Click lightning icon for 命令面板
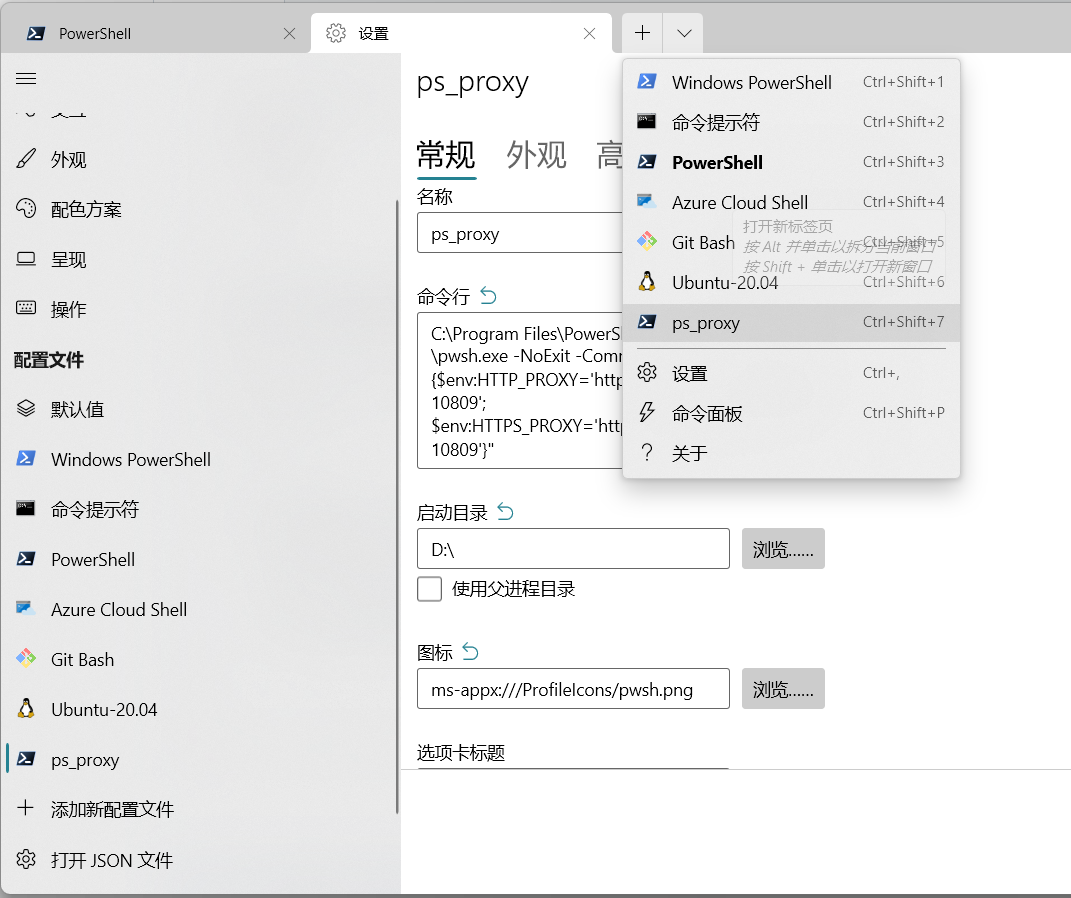Screen dimensions: 1071x898 pyautogui.click(x=646, y=412)
